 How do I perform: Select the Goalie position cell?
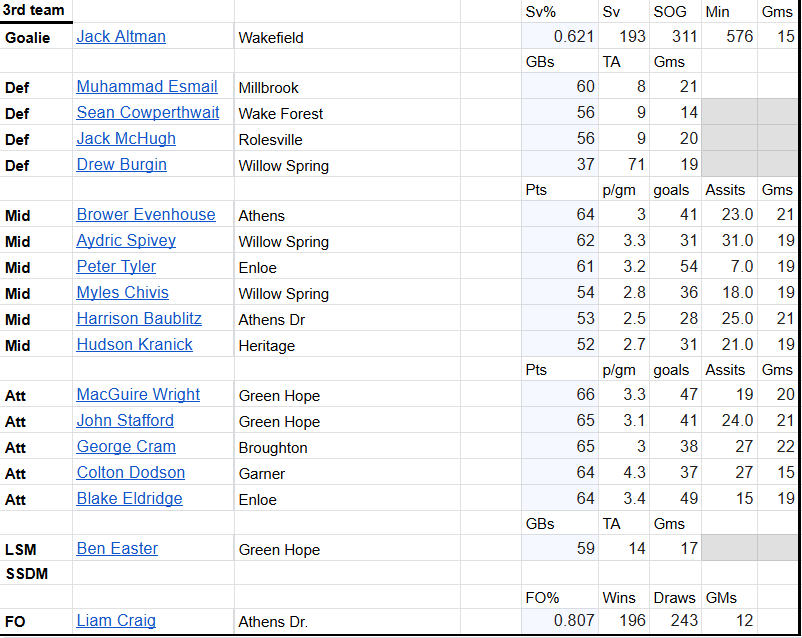tap(36, 36)
